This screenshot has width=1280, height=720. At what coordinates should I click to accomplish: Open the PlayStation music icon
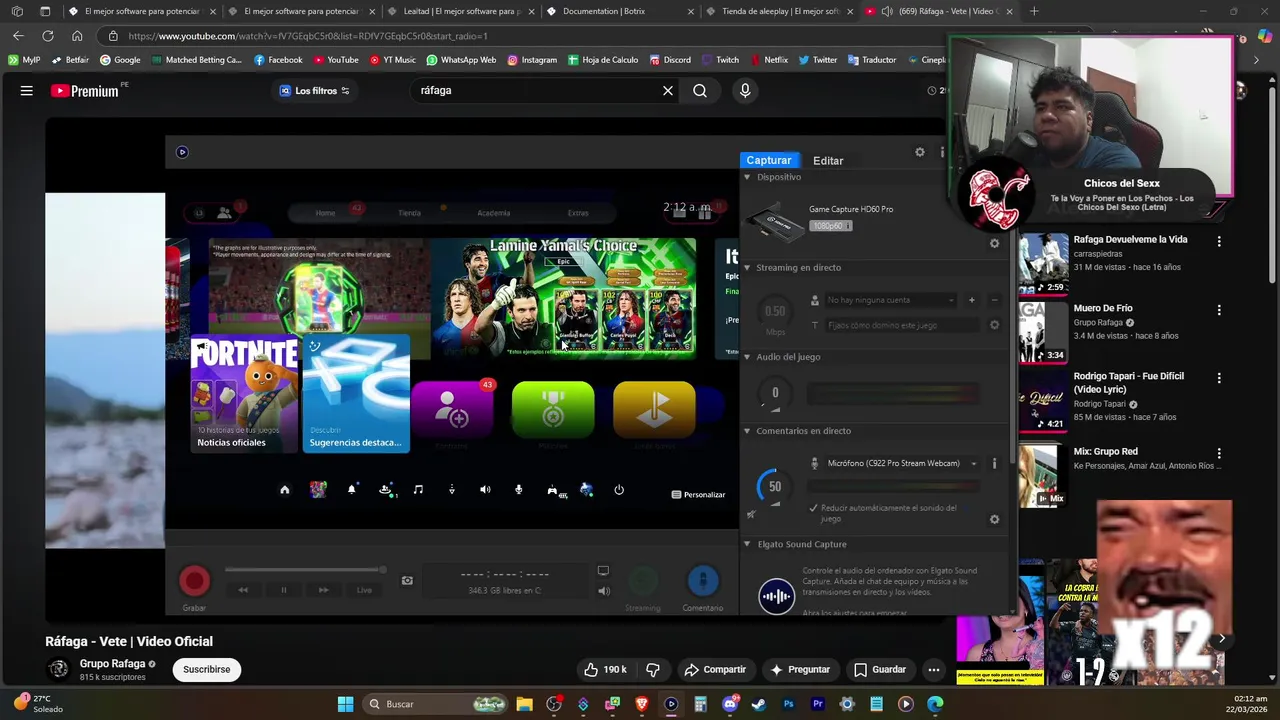click(x=418, y=490)
